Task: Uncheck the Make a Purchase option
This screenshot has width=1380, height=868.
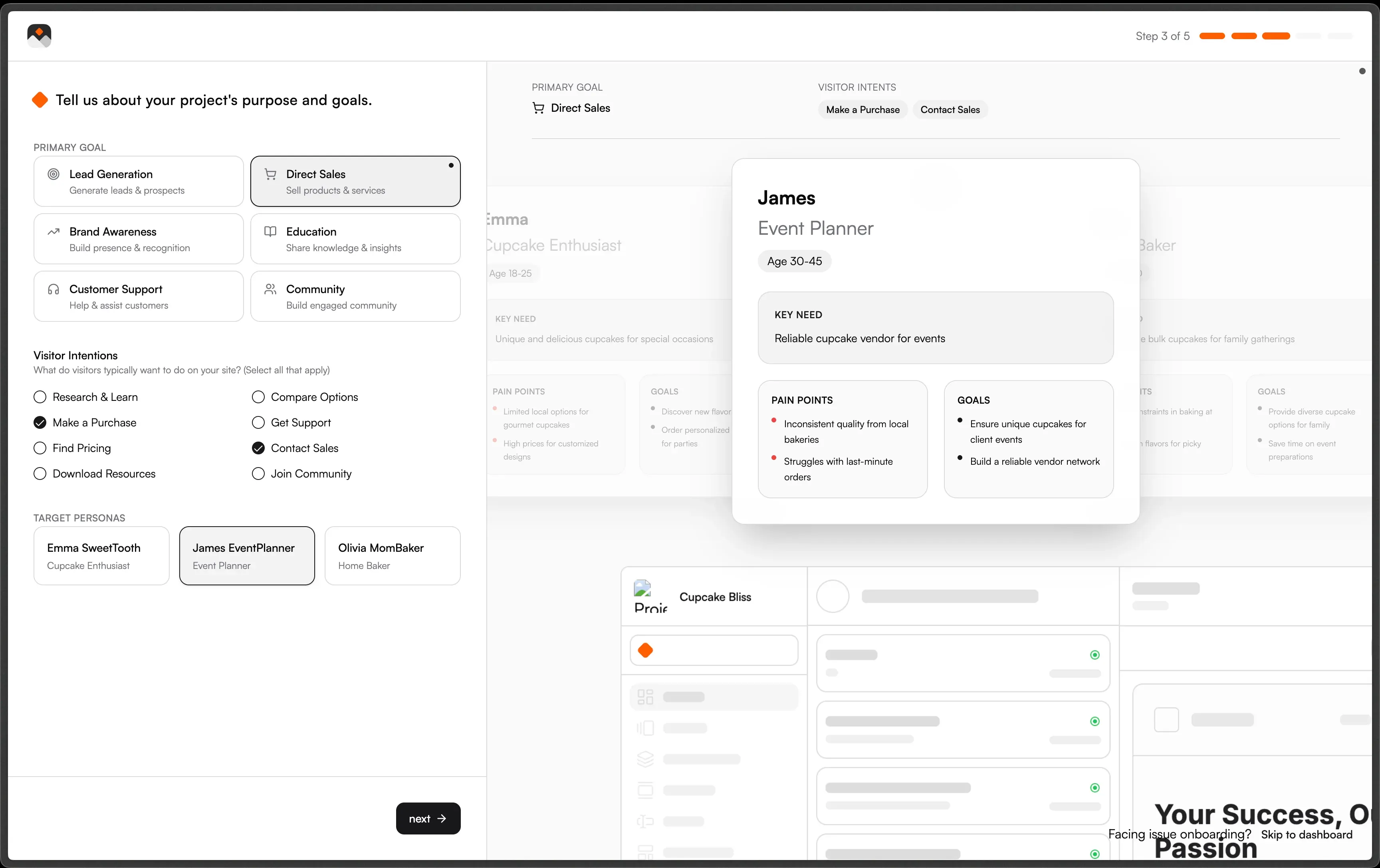Action: (40, 422)
